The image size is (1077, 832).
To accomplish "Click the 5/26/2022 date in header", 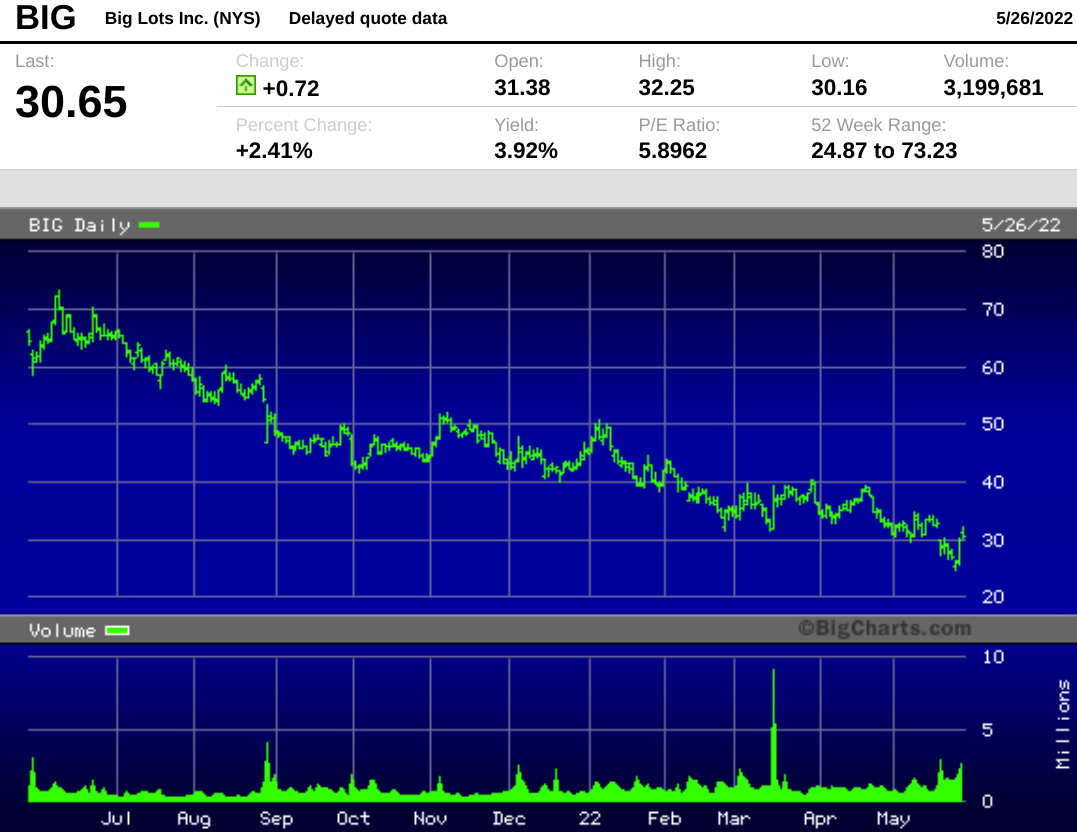I will point(1034,19).
